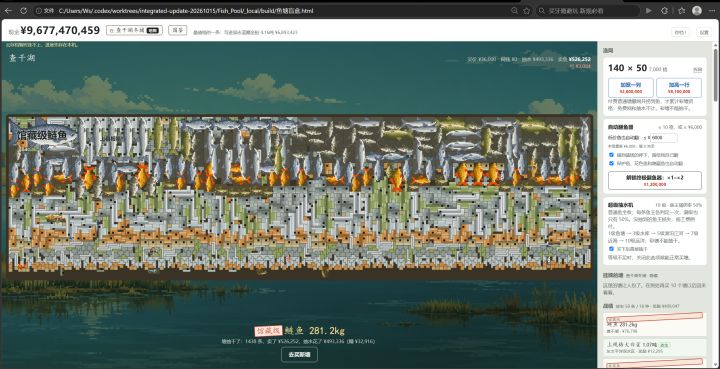
Task: Click the 281.2kg catch result text
Action: (299, 331)
